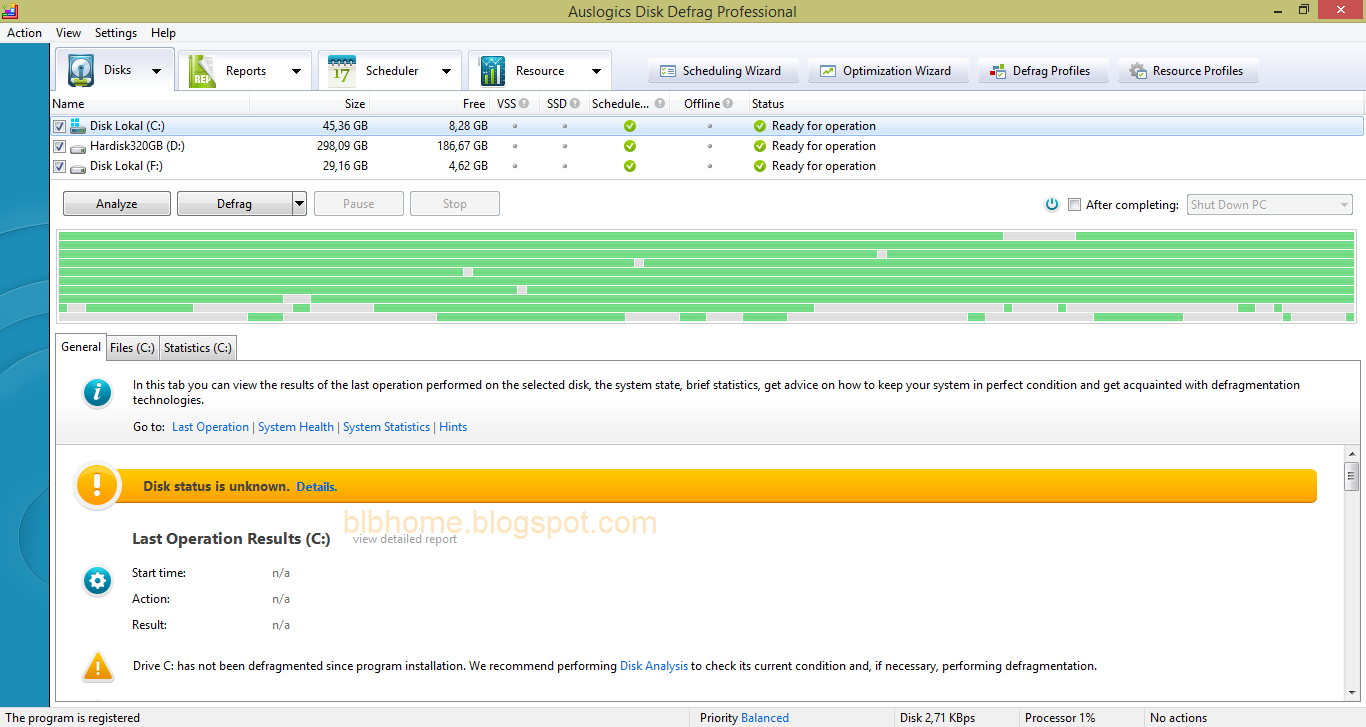The height and width of the screenshot is (727, 1366).
Task: Select the General tab
Action: [x=81, y=347]
